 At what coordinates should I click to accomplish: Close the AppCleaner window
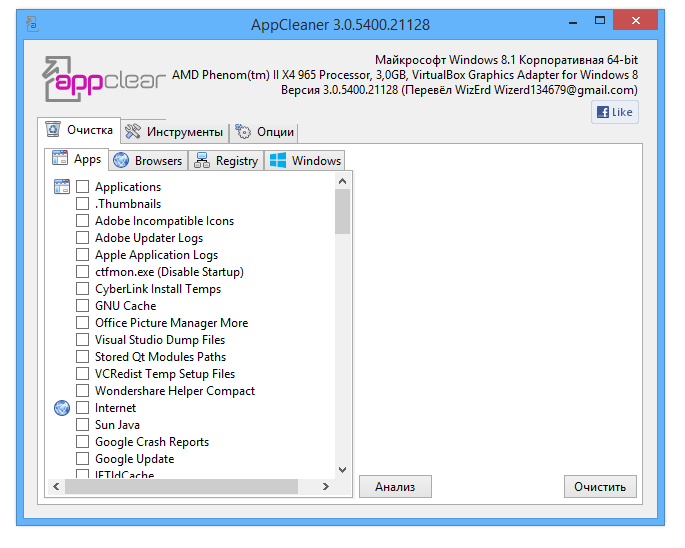coord(636,21)
